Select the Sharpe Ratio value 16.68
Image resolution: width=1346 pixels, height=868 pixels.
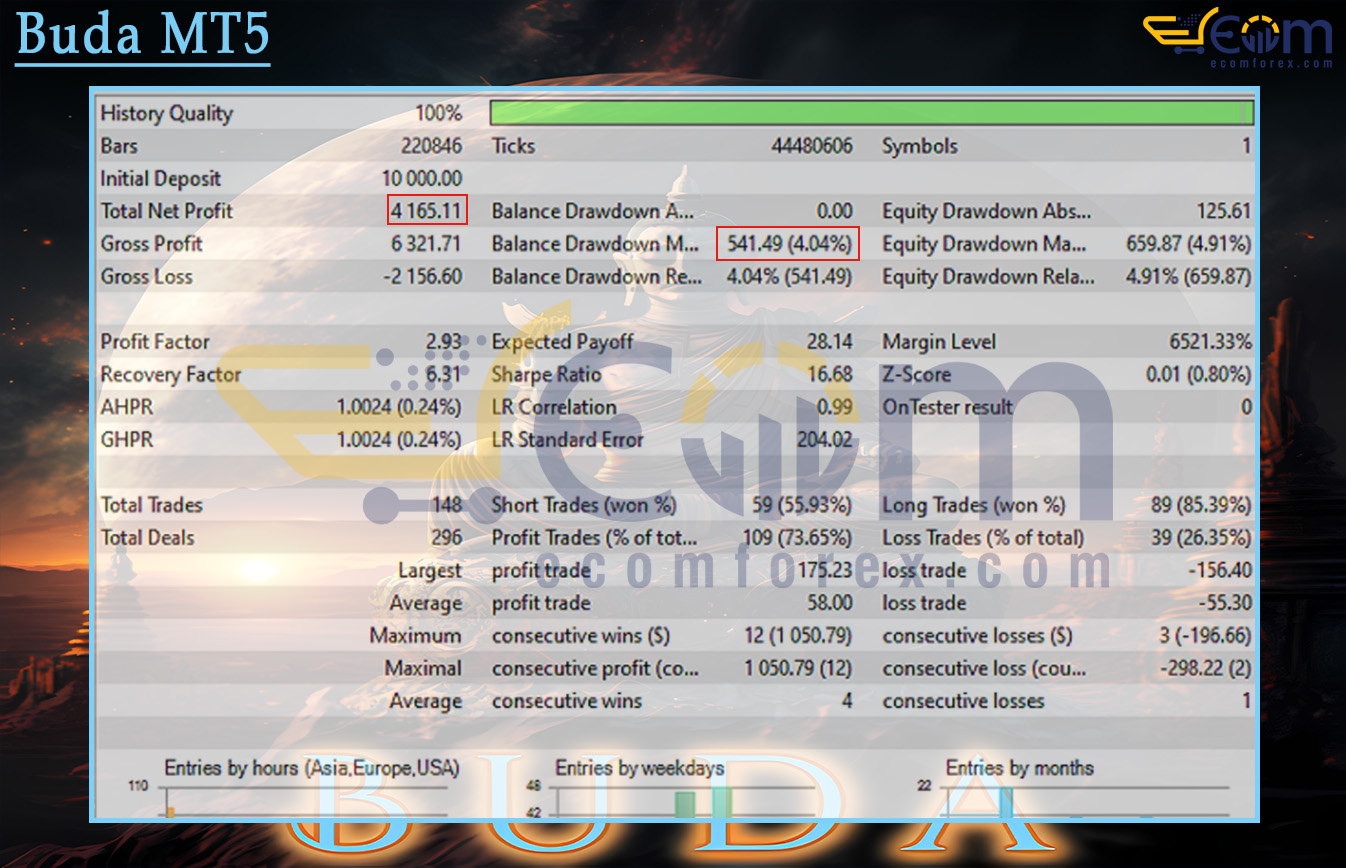pos(829,375)
